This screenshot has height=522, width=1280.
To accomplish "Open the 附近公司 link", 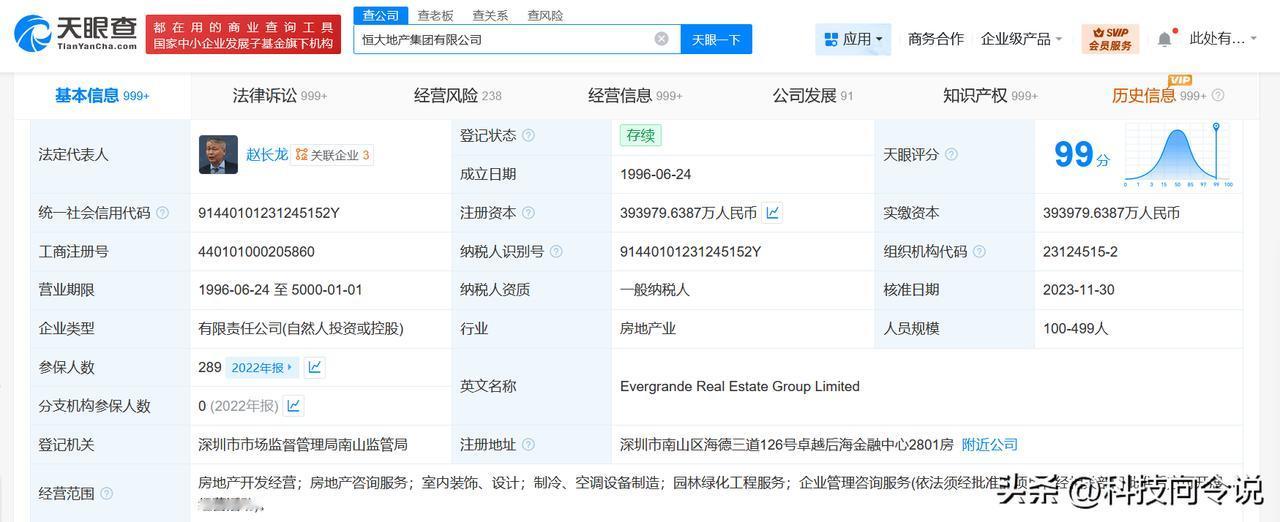I will tap(989, 445).
